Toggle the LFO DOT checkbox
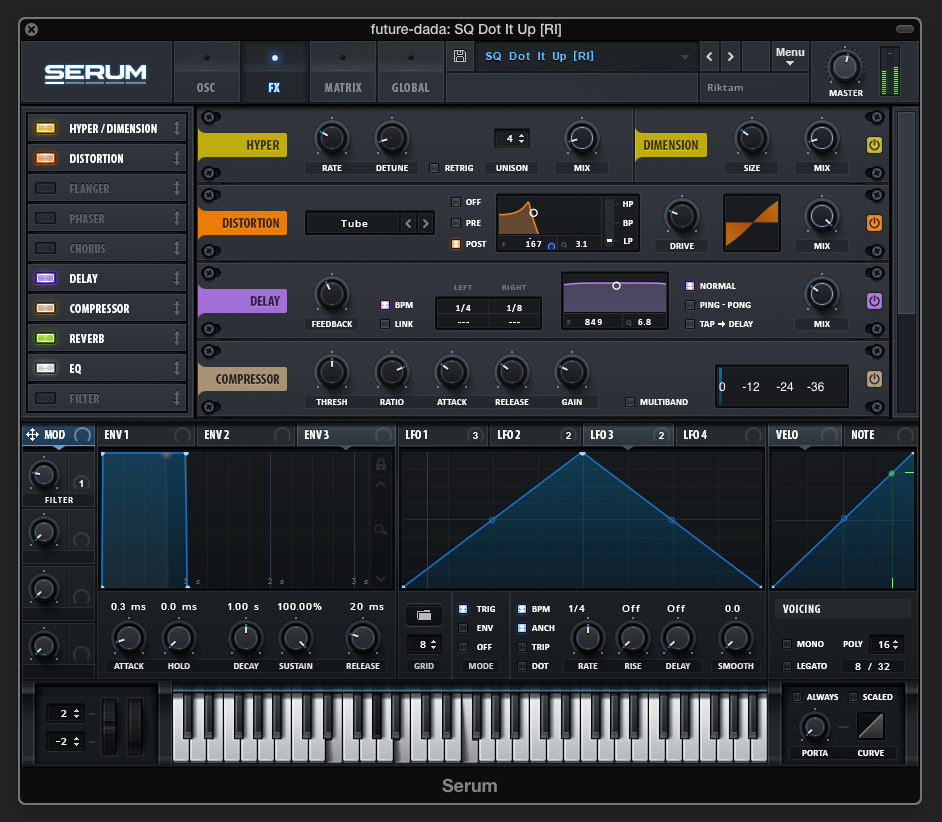The image size is (942, 822). [521, 666]
